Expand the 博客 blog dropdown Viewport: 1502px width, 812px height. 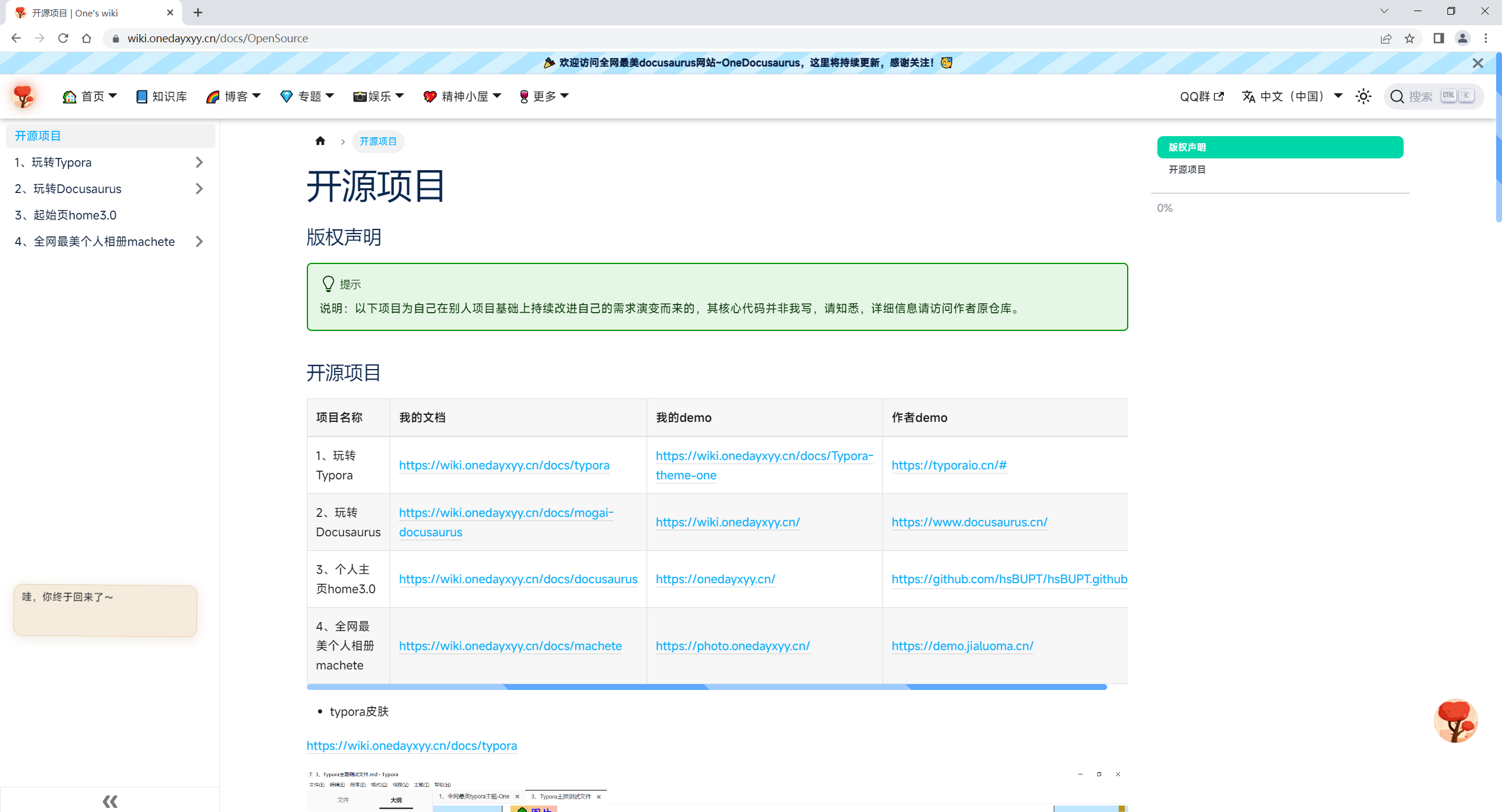(233, 96)
